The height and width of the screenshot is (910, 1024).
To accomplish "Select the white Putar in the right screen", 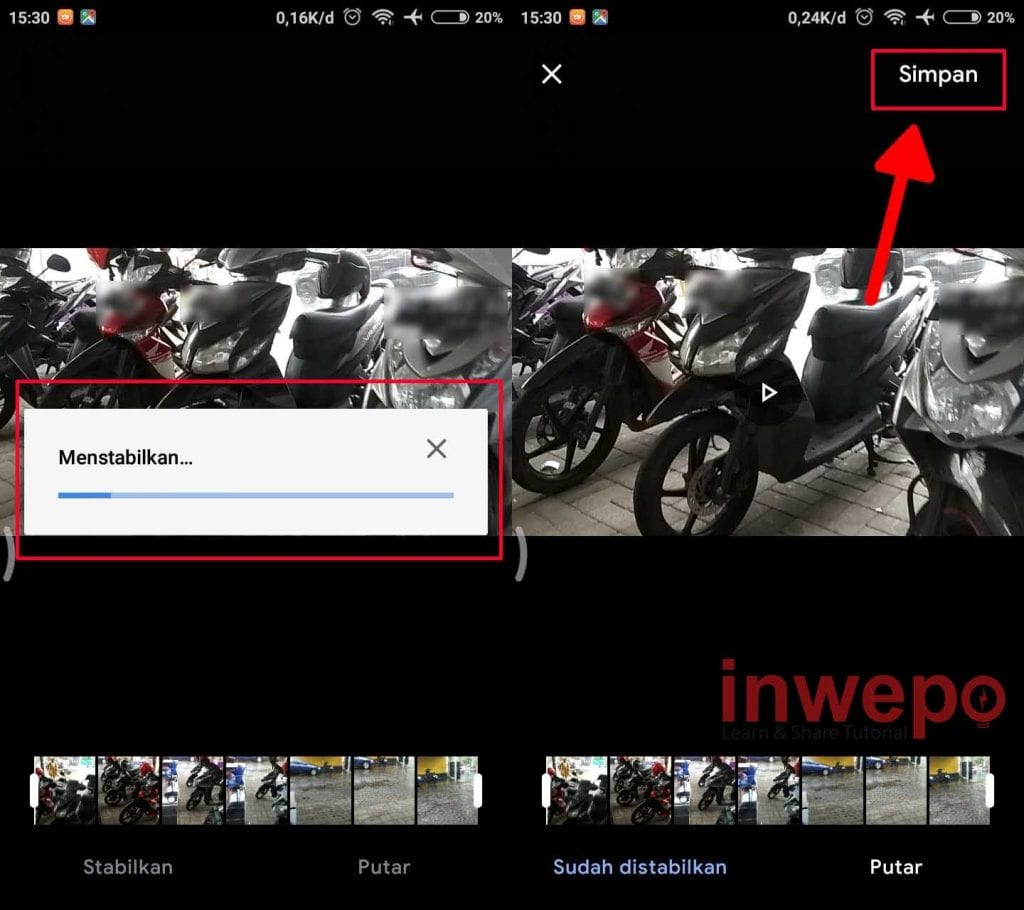I will [896, 867].
